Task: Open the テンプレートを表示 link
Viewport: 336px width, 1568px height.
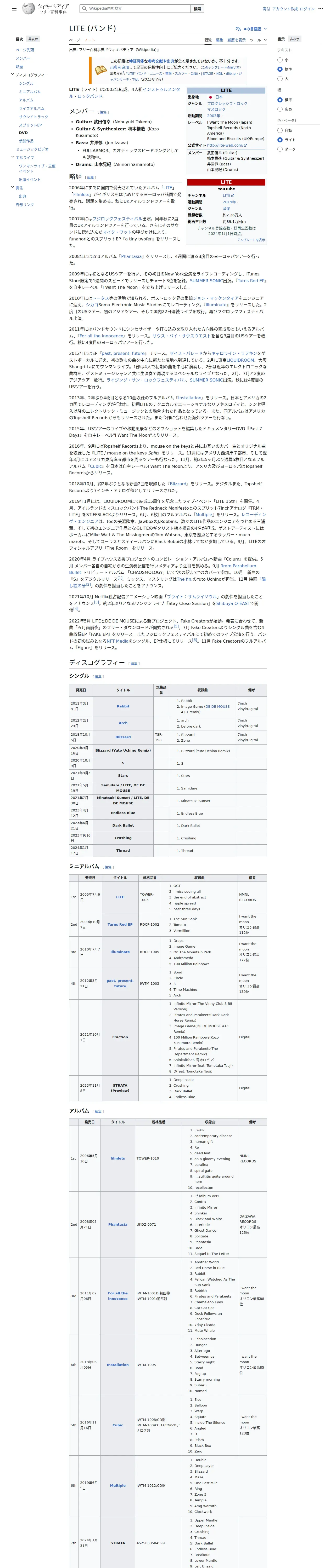Action: (x=251, y=240)
